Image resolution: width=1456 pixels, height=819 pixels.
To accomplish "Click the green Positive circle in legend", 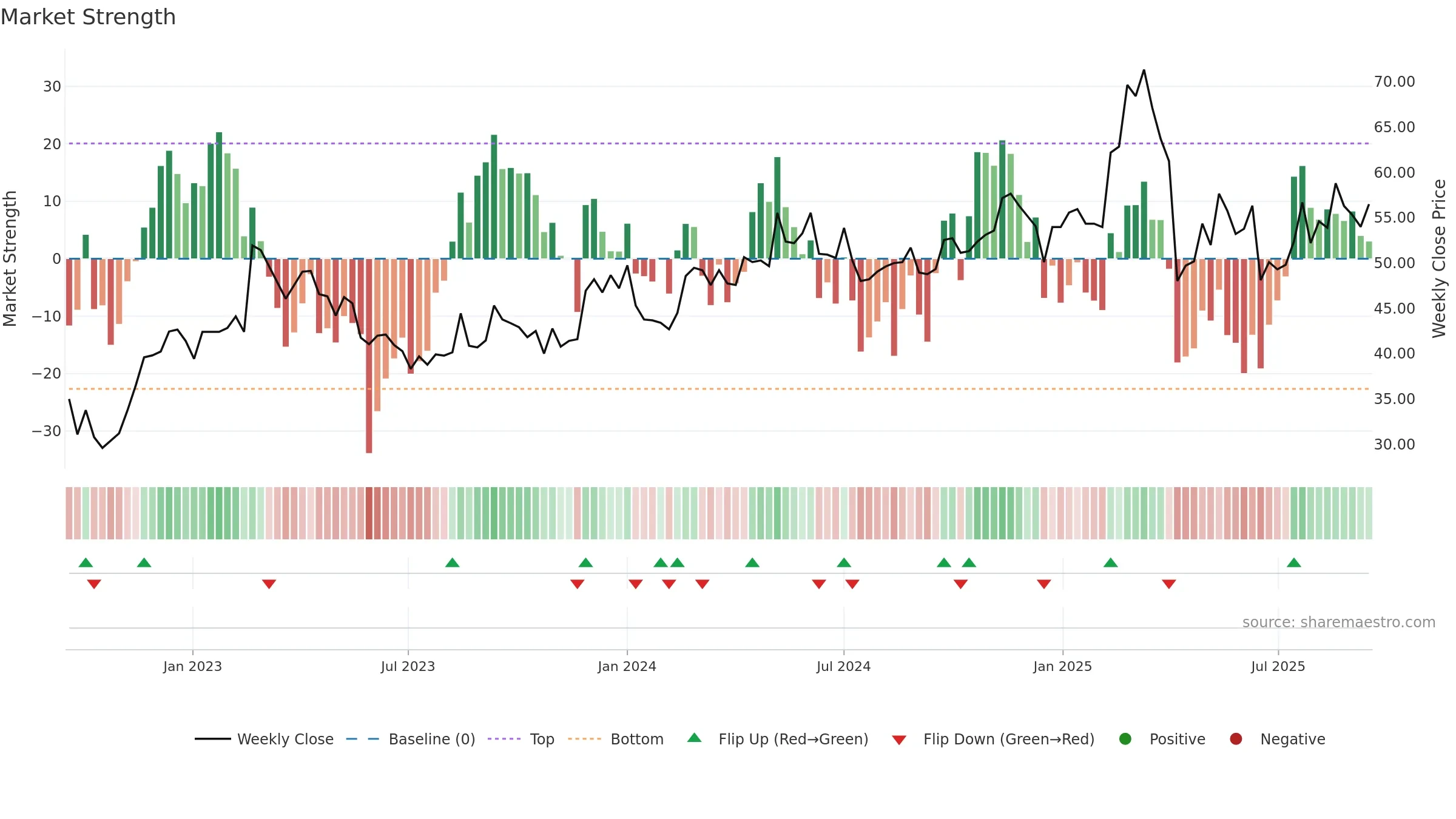I will (x=1125, y=739).
